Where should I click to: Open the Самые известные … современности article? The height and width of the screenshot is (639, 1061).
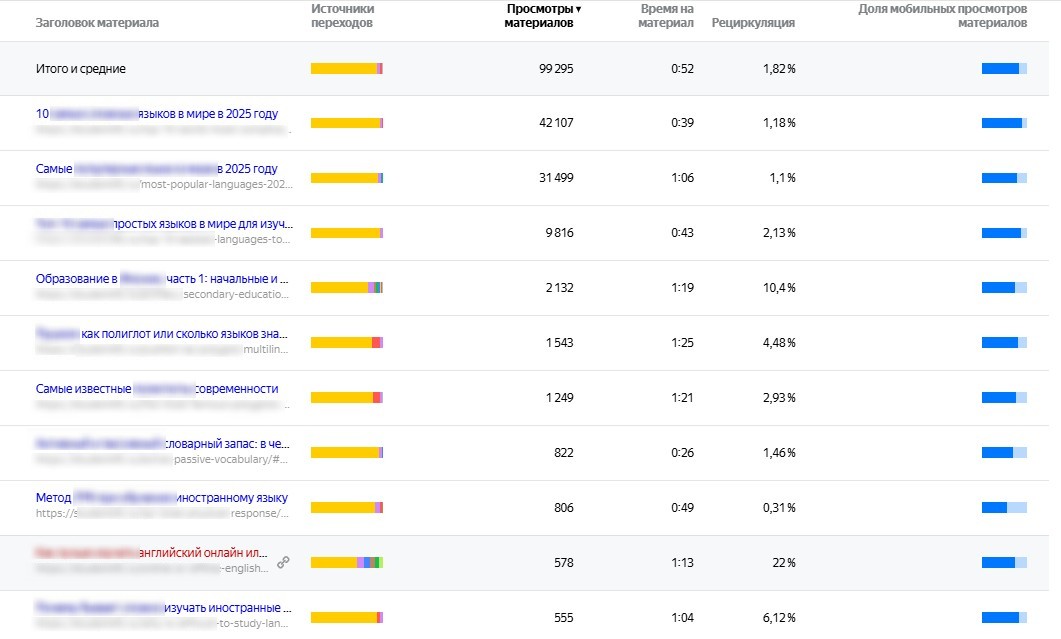[157, 389]
